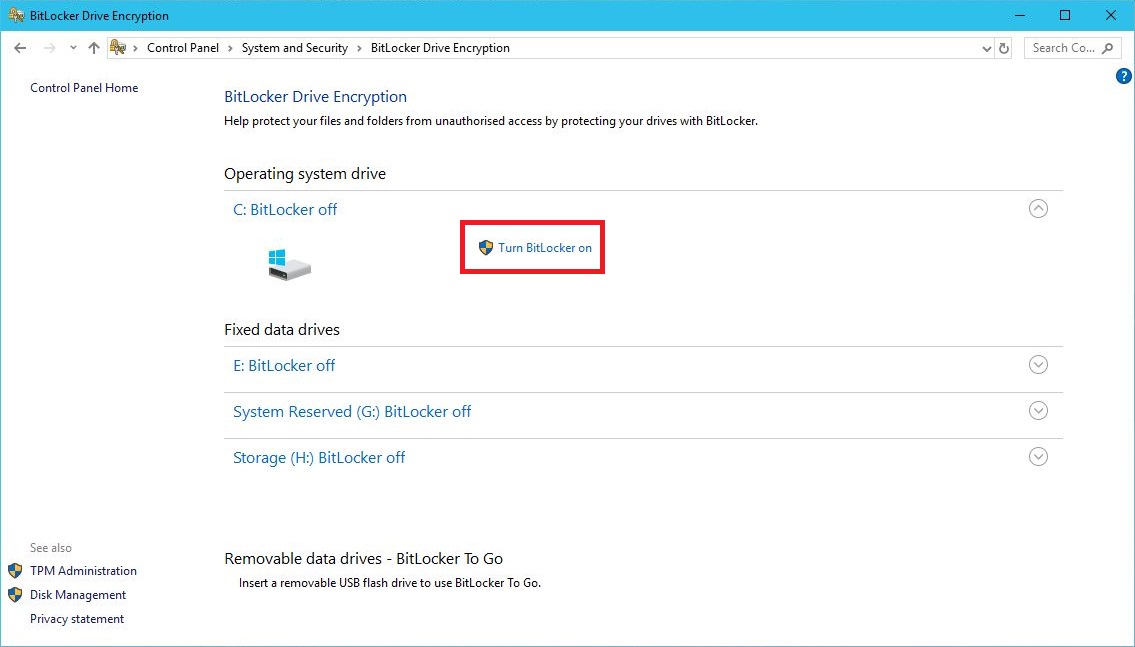Click Storage (H:) BitLocker off heading
This screenshot has height=647, width=1135.
tap(318, 457)
